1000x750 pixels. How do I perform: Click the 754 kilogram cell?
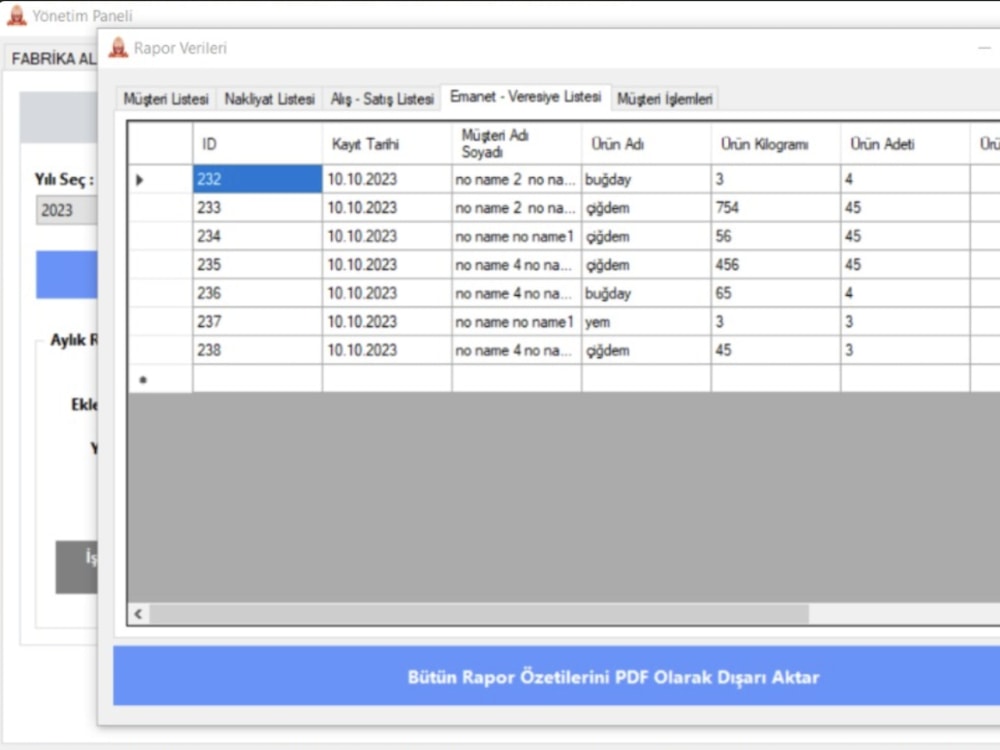(x=776, y=208)
